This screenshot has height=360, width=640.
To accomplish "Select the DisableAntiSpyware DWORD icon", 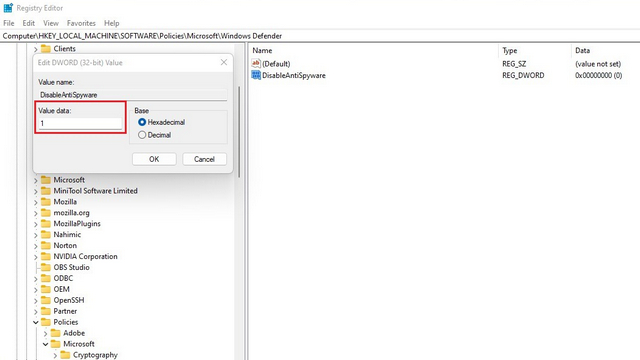I will [x=256, y=75].
